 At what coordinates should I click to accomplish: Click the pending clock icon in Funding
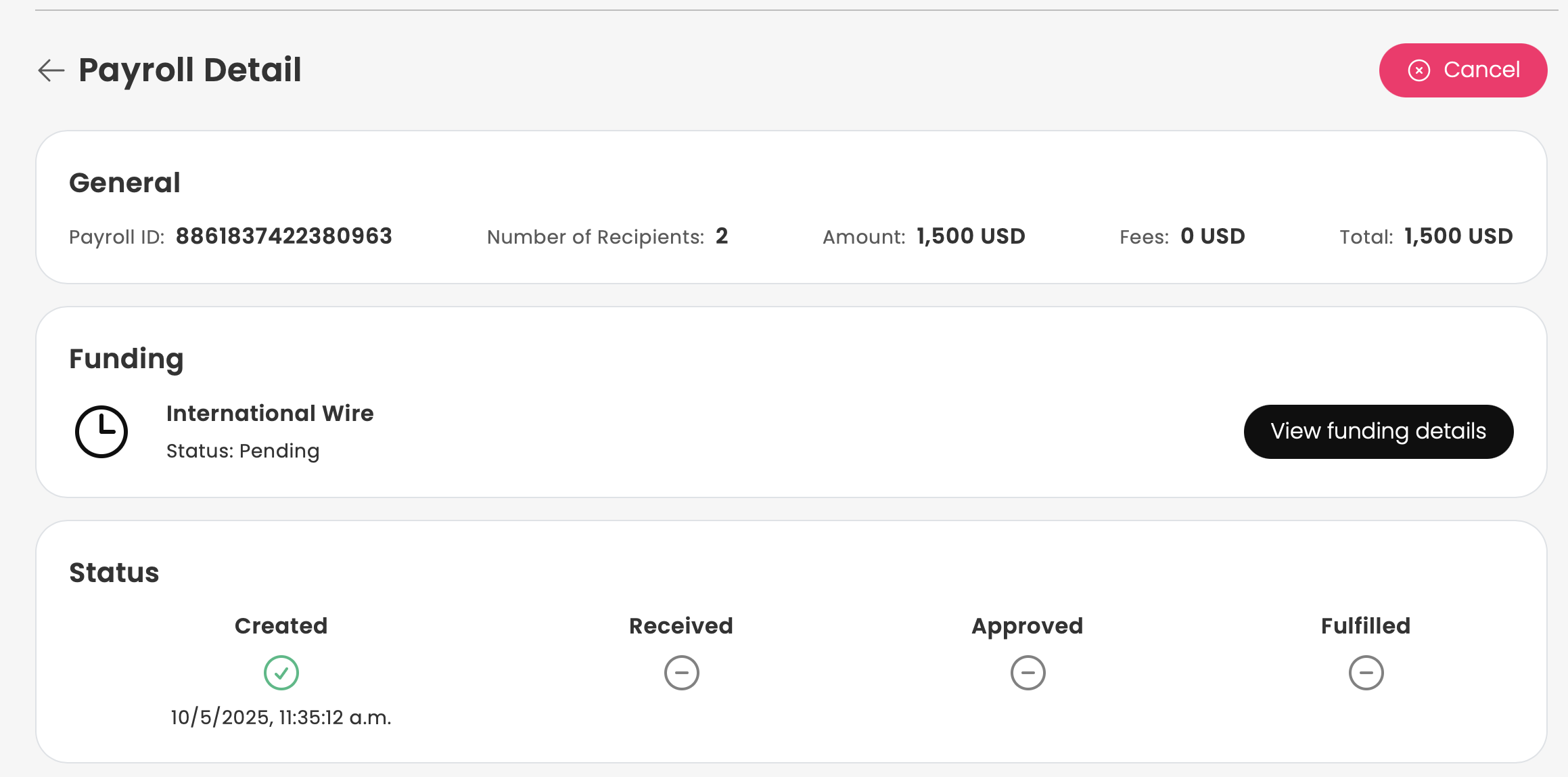101,432
